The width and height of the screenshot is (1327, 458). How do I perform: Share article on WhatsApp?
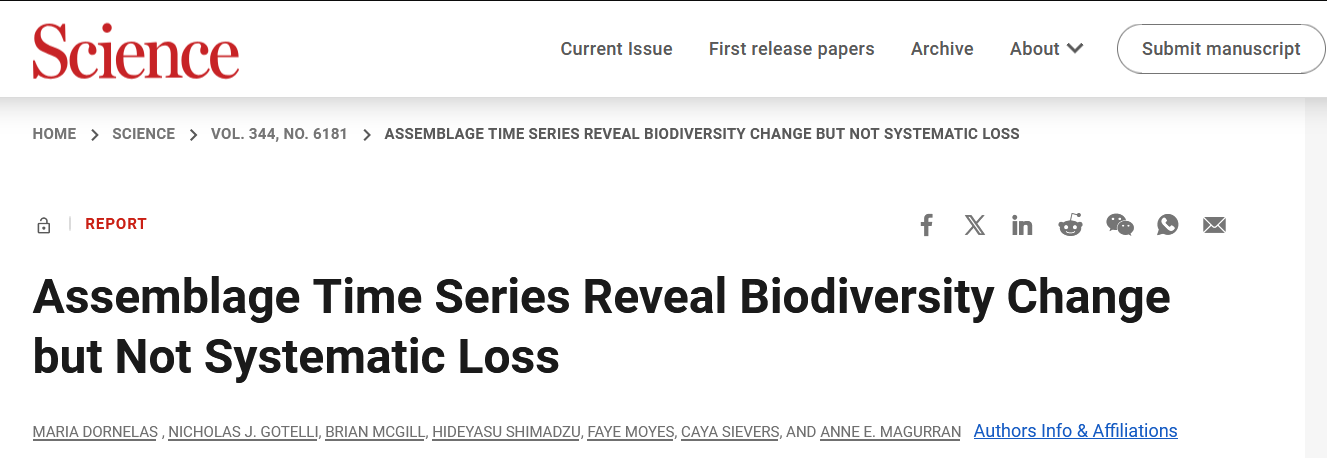point(1167,225)
